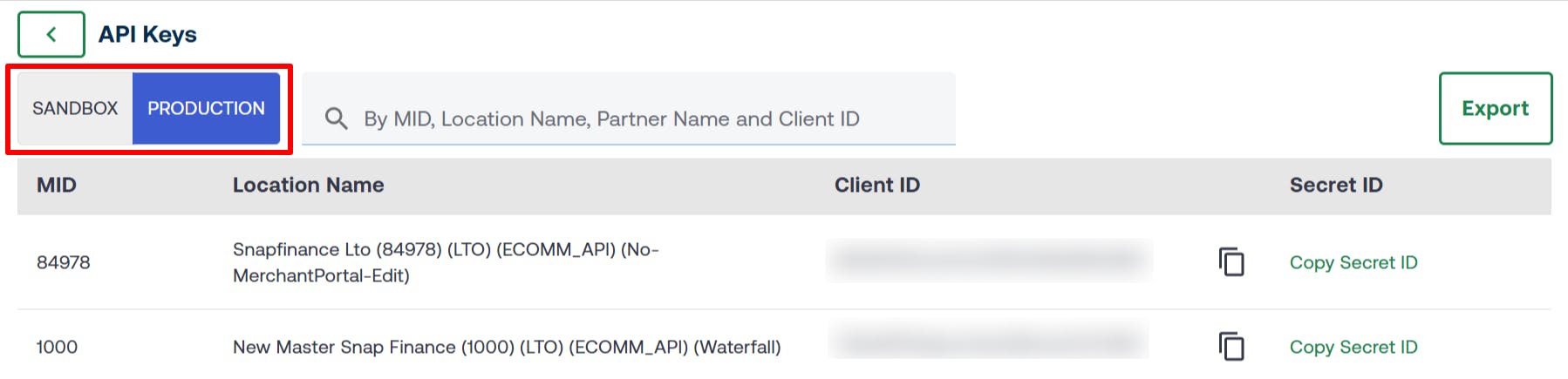Viewport: 1568px width, 379px height.
Task: Click the MID column header
Action: tap(57, 185)
